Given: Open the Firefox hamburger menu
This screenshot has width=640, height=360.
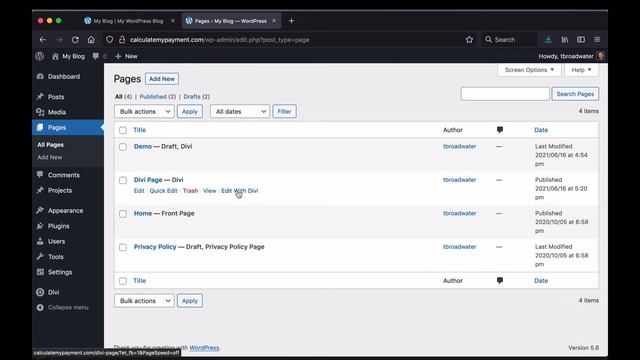Looking at the screenshot, I should coord(597,40).
